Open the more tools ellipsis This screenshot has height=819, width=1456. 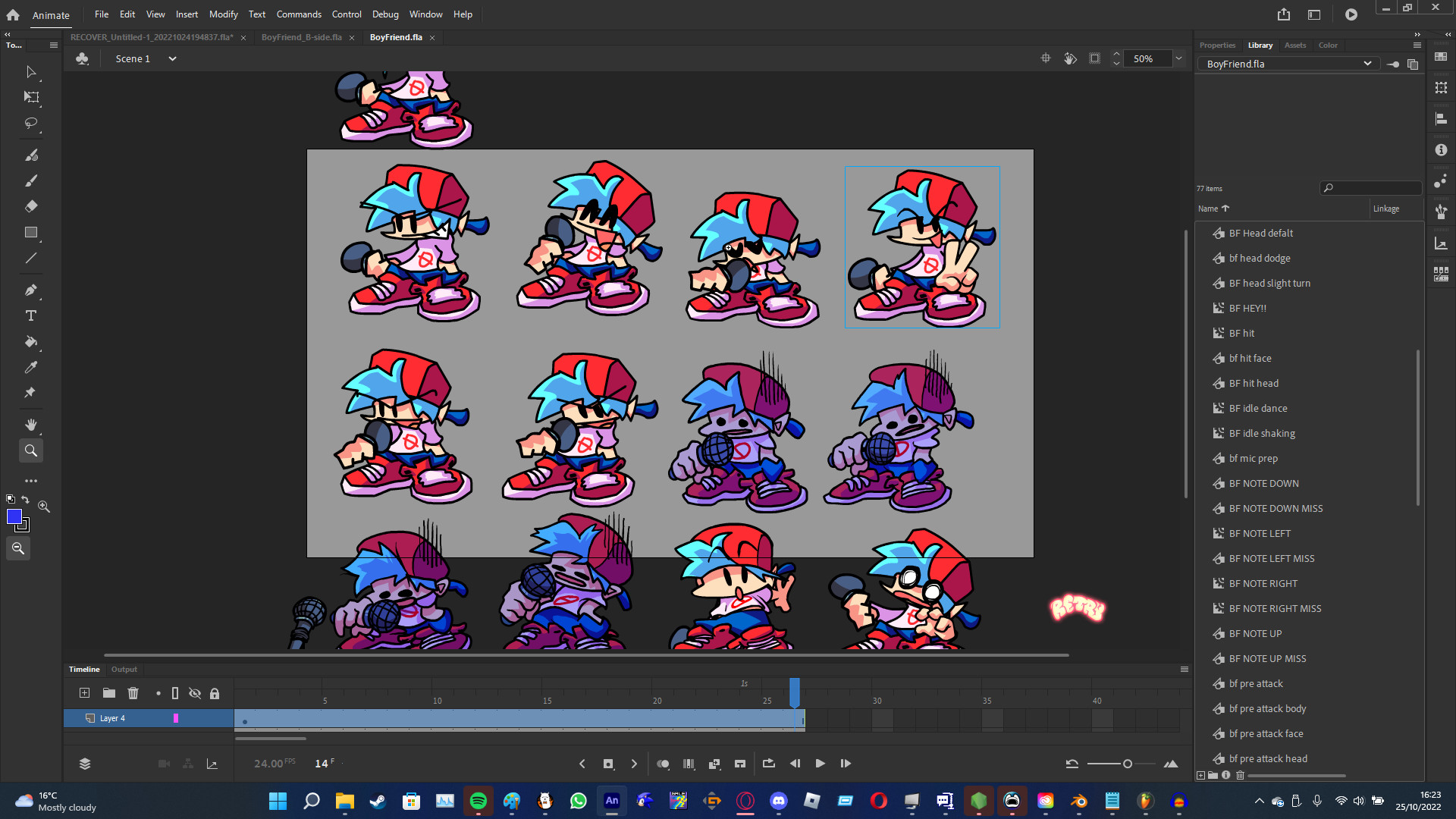click(31, 481)
